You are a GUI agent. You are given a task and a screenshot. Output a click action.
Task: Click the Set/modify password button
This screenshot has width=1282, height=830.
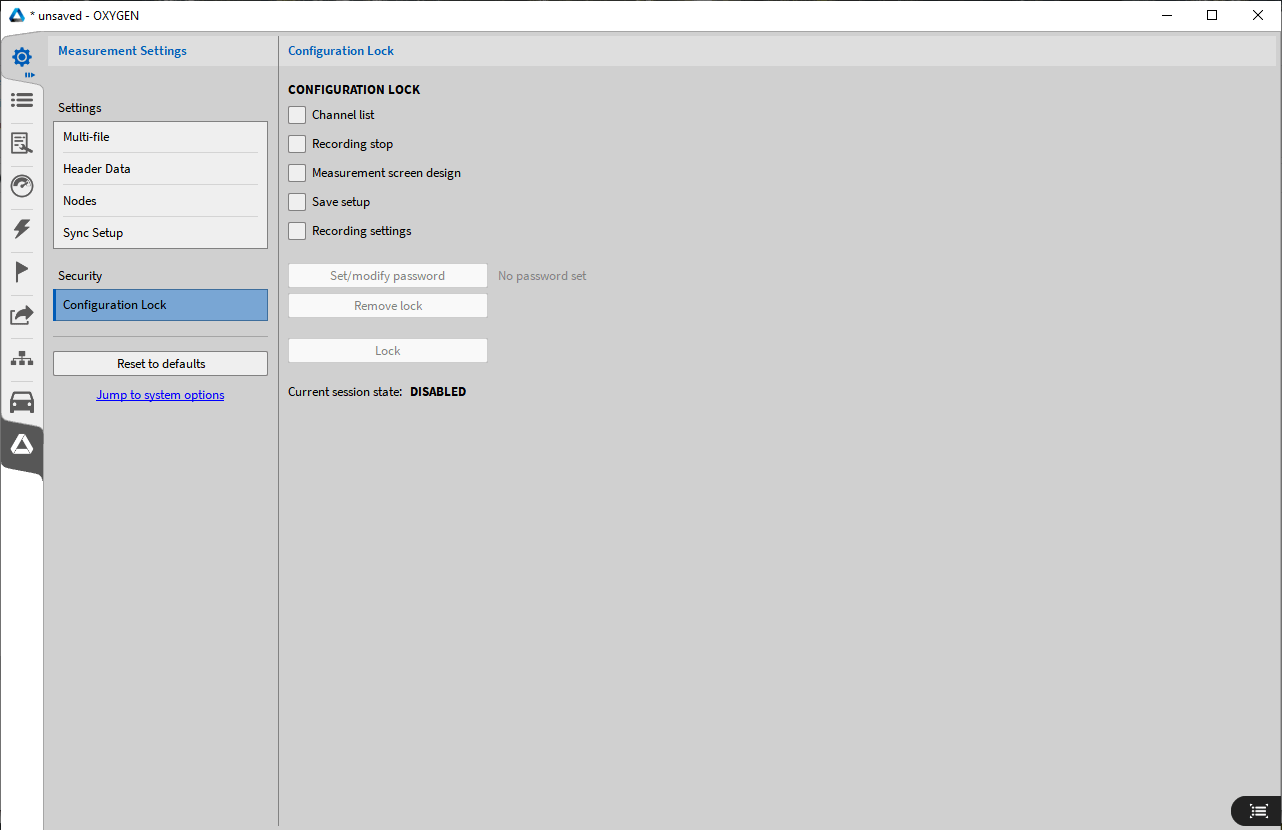point(387,276)
